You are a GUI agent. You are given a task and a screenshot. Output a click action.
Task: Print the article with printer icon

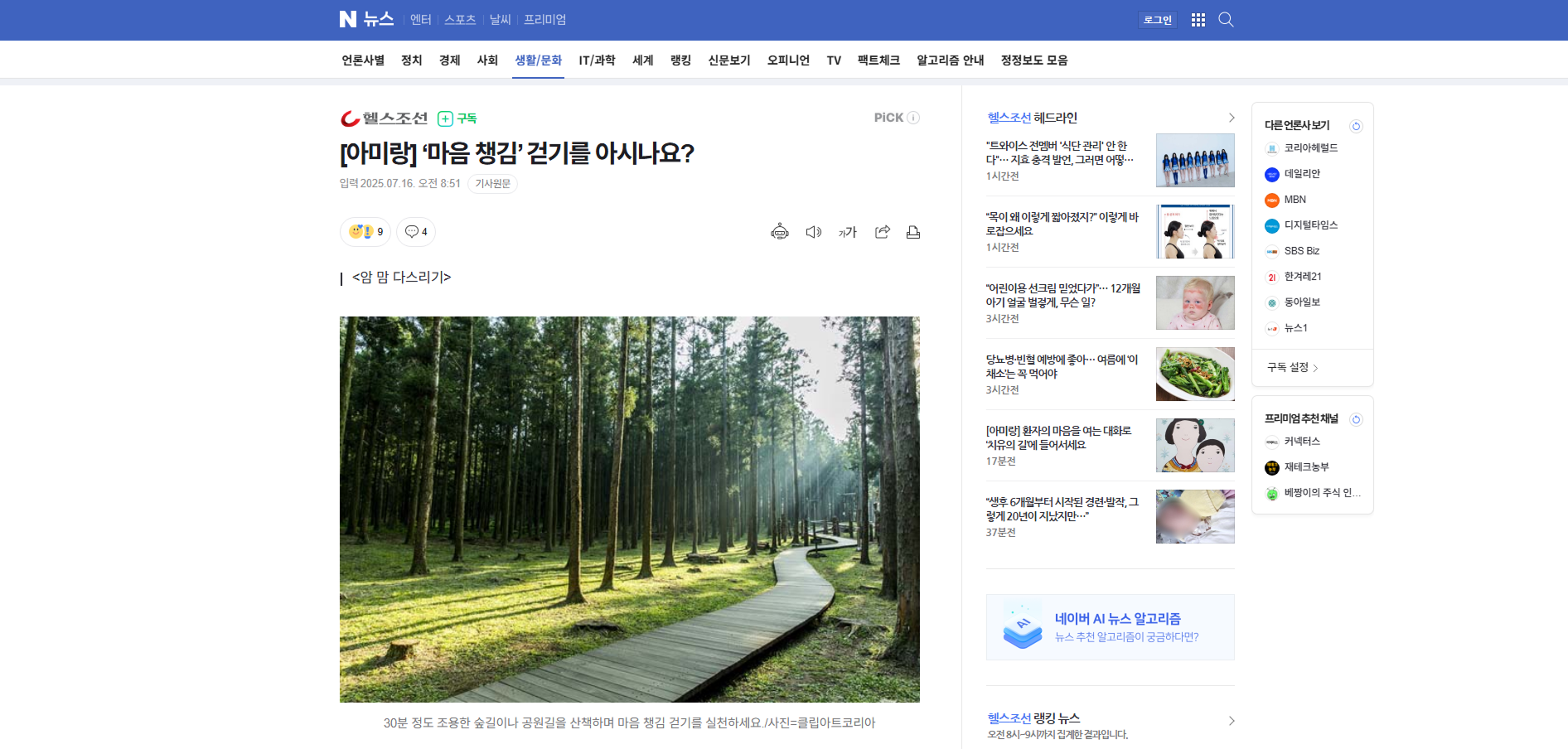pyautogui.click(x=913, y=232)
